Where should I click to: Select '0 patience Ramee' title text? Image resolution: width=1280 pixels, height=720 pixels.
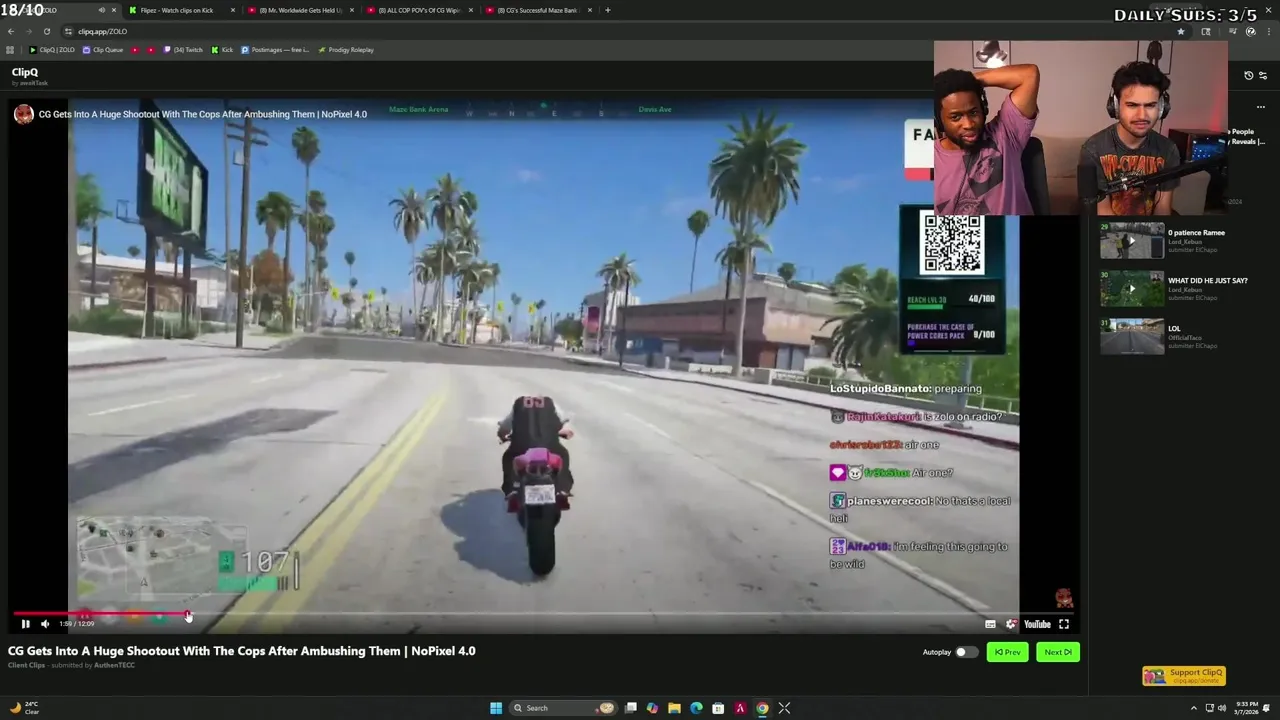tap(1196, 233)
